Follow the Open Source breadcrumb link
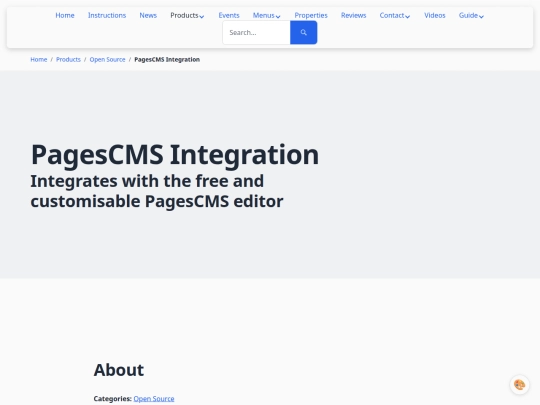 (x=107, y=60)
